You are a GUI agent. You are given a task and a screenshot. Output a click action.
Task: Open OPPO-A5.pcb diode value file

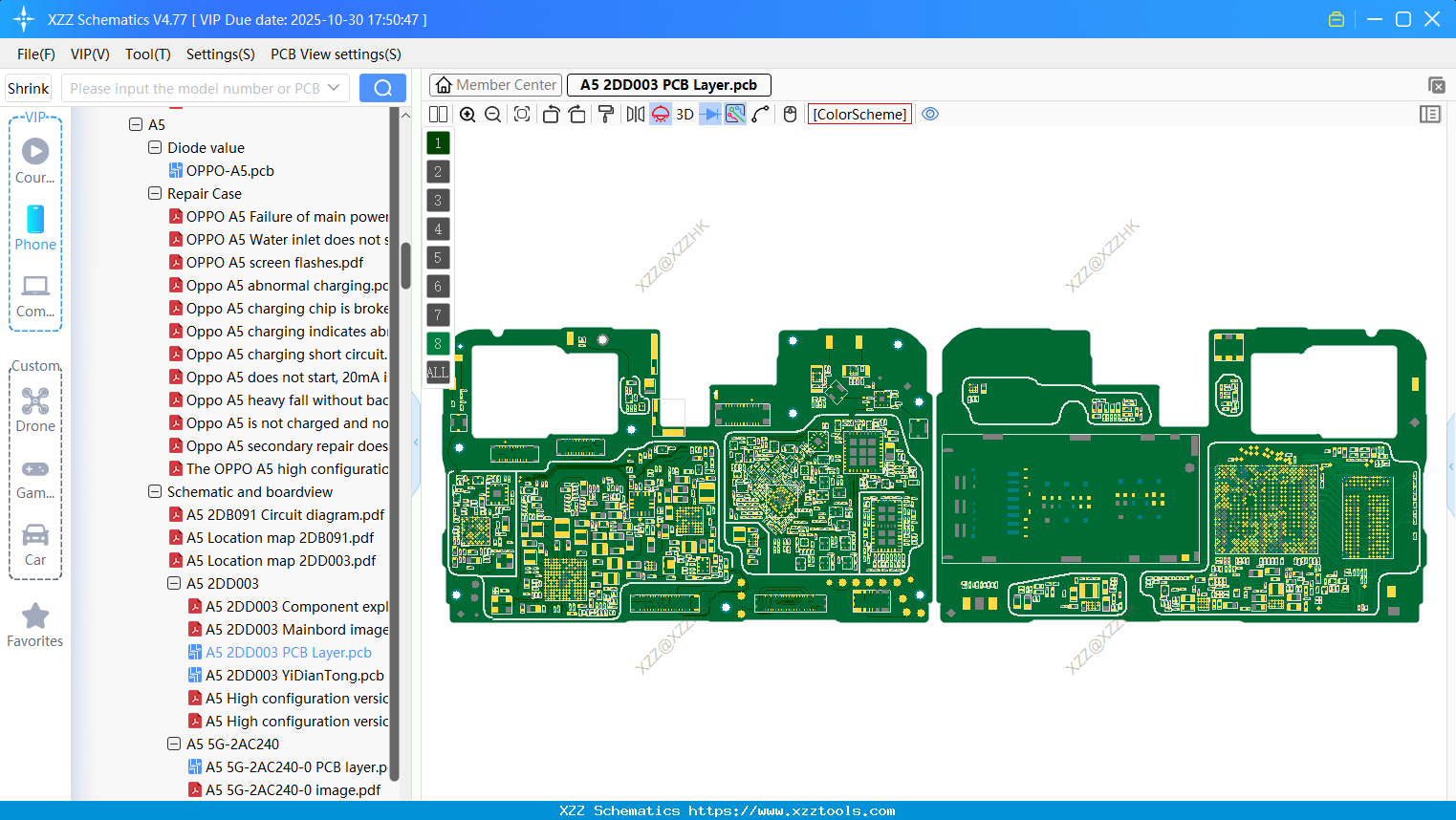click(x=230, y=171)
